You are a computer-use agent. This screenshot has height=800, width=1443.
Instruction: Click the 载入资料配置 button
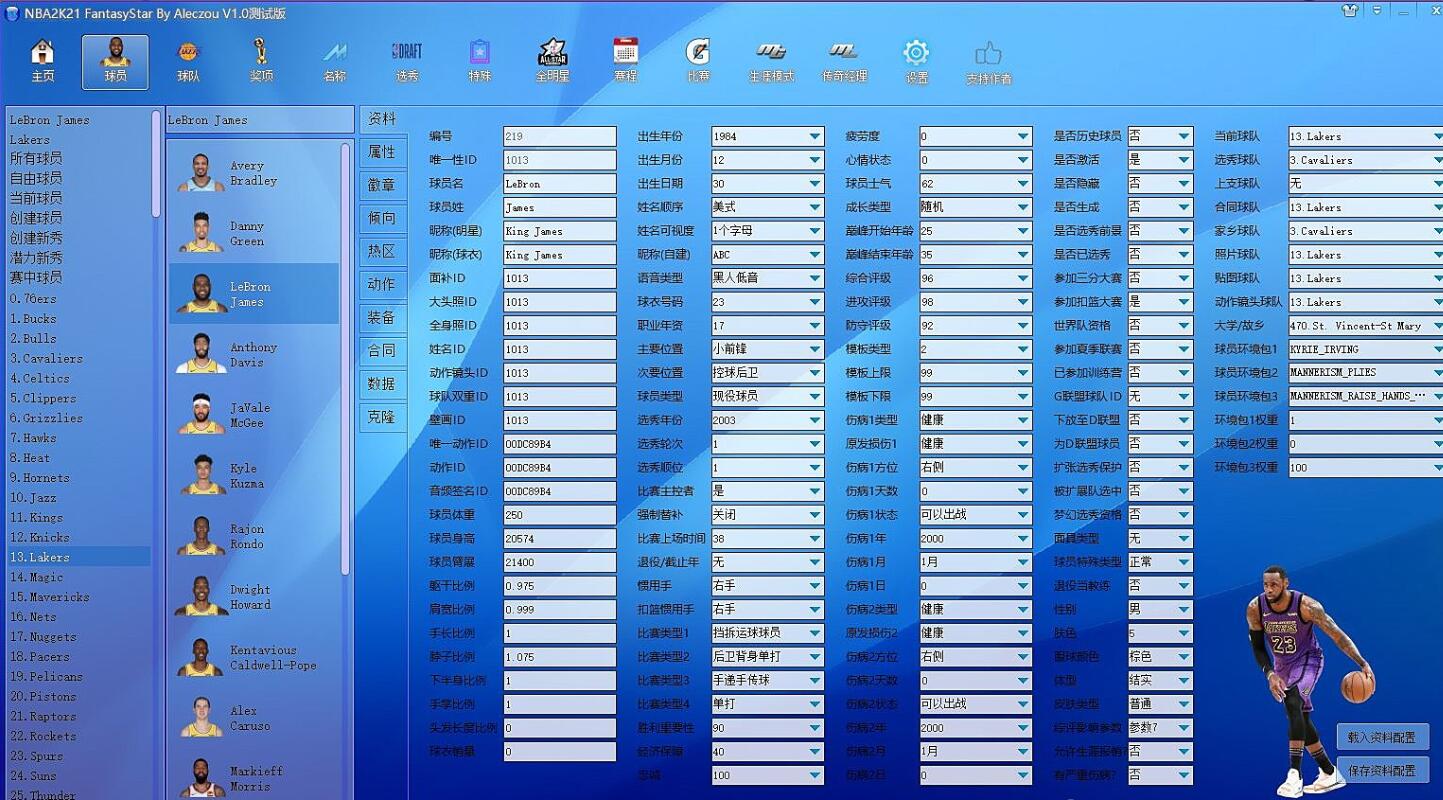[1382, 737]
